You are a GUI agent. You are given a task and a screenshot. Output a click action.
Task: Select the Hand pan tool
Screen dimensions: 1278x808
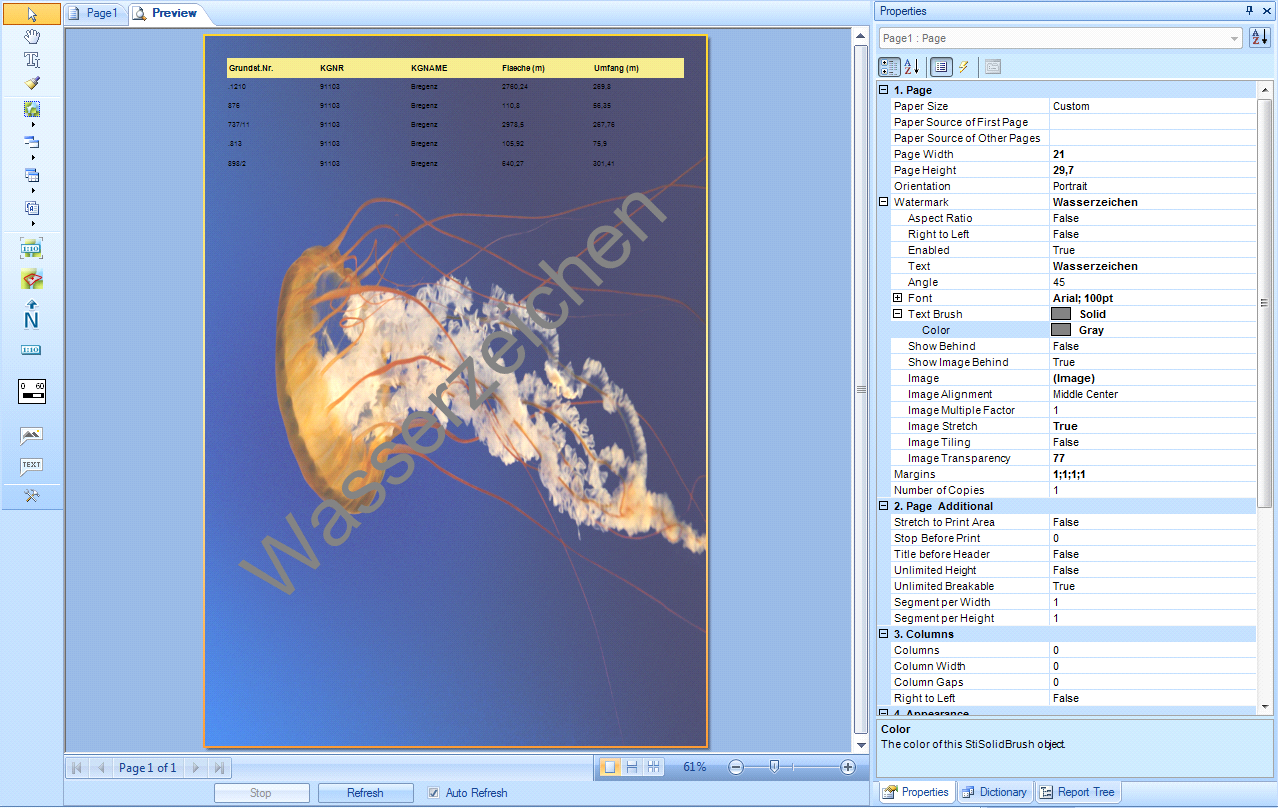[x=31, y=36]
